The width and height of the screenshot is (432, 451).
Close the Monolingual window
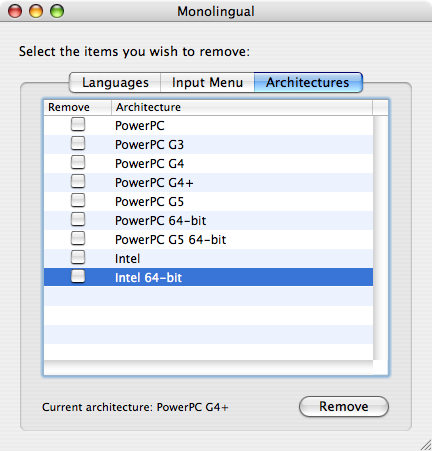tap(15, 11)
